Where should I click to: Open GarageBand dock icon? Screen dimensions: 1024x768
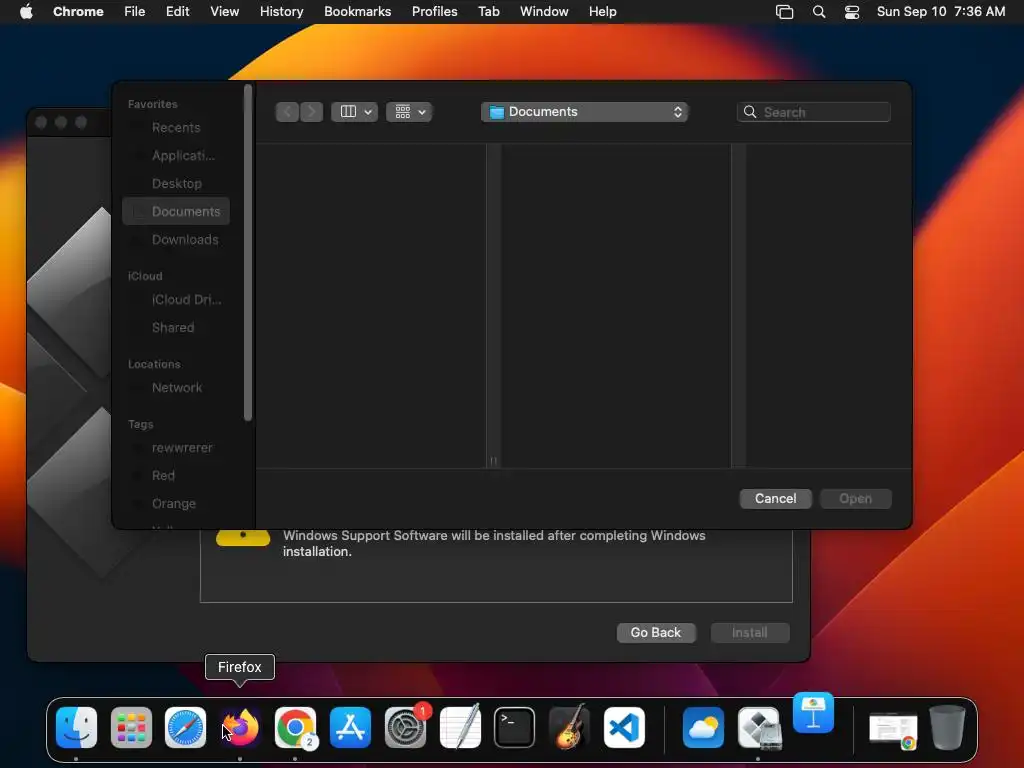pyautogui.click(x=569, y=728)
